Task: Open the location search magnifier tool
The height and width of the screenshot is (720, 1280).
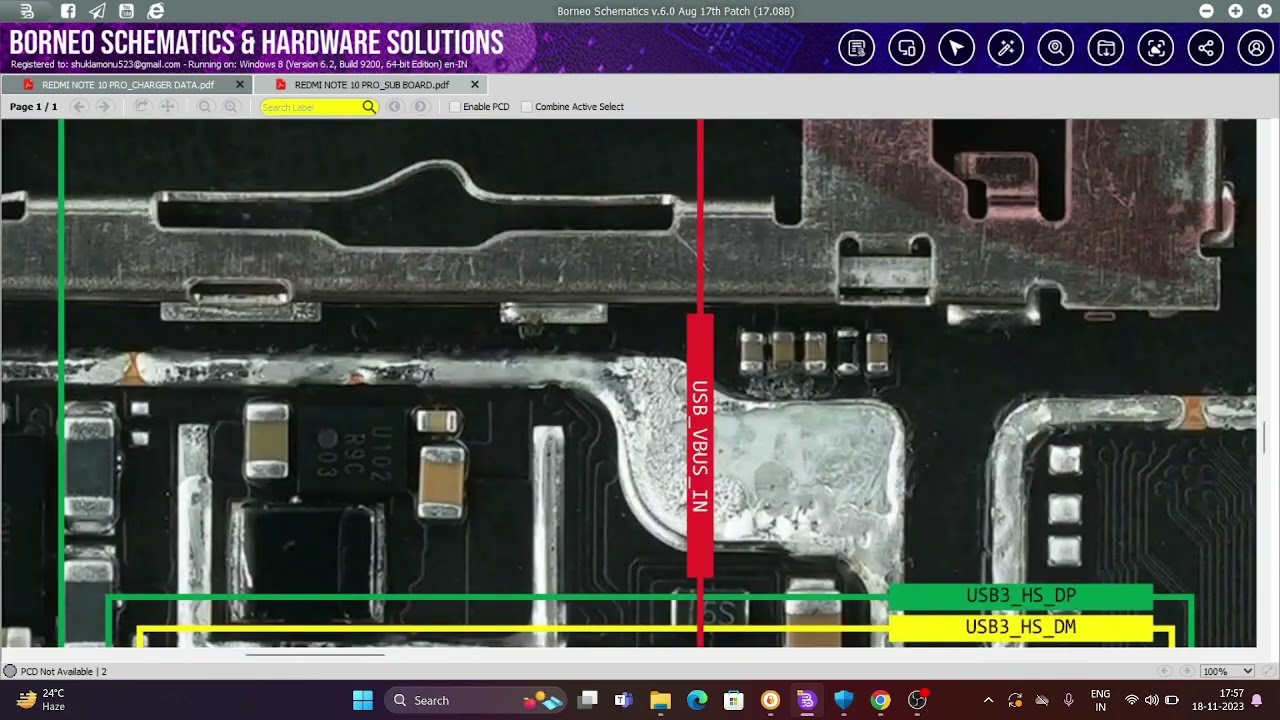Action: point(1056,48)
